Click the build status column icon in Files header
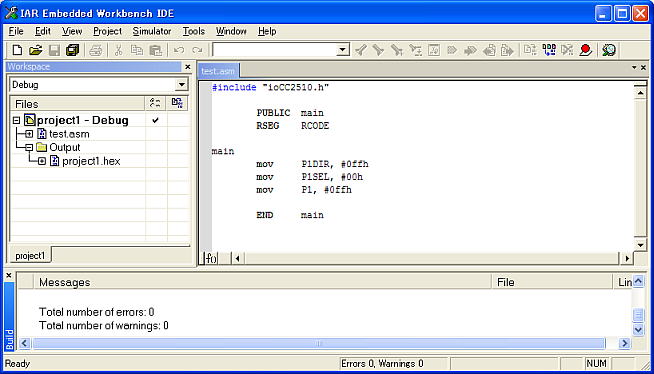The width and height of the screenshot is (654, 374). coord(177,103)
